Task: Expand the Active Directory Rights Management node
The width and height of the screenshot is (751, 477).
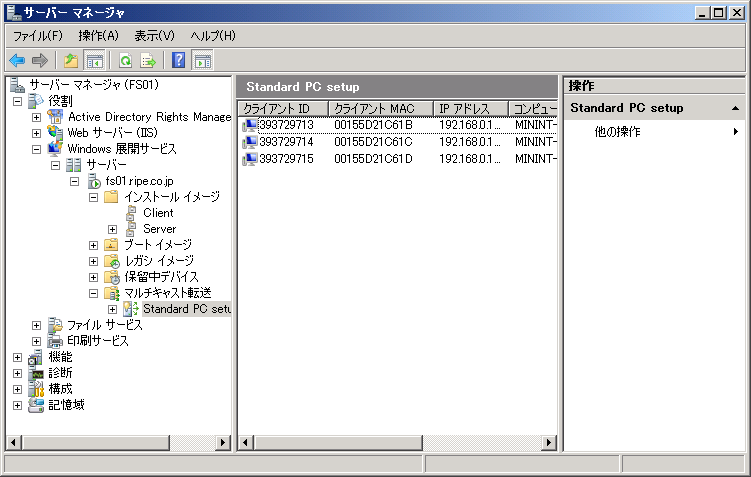Action: 37,117
